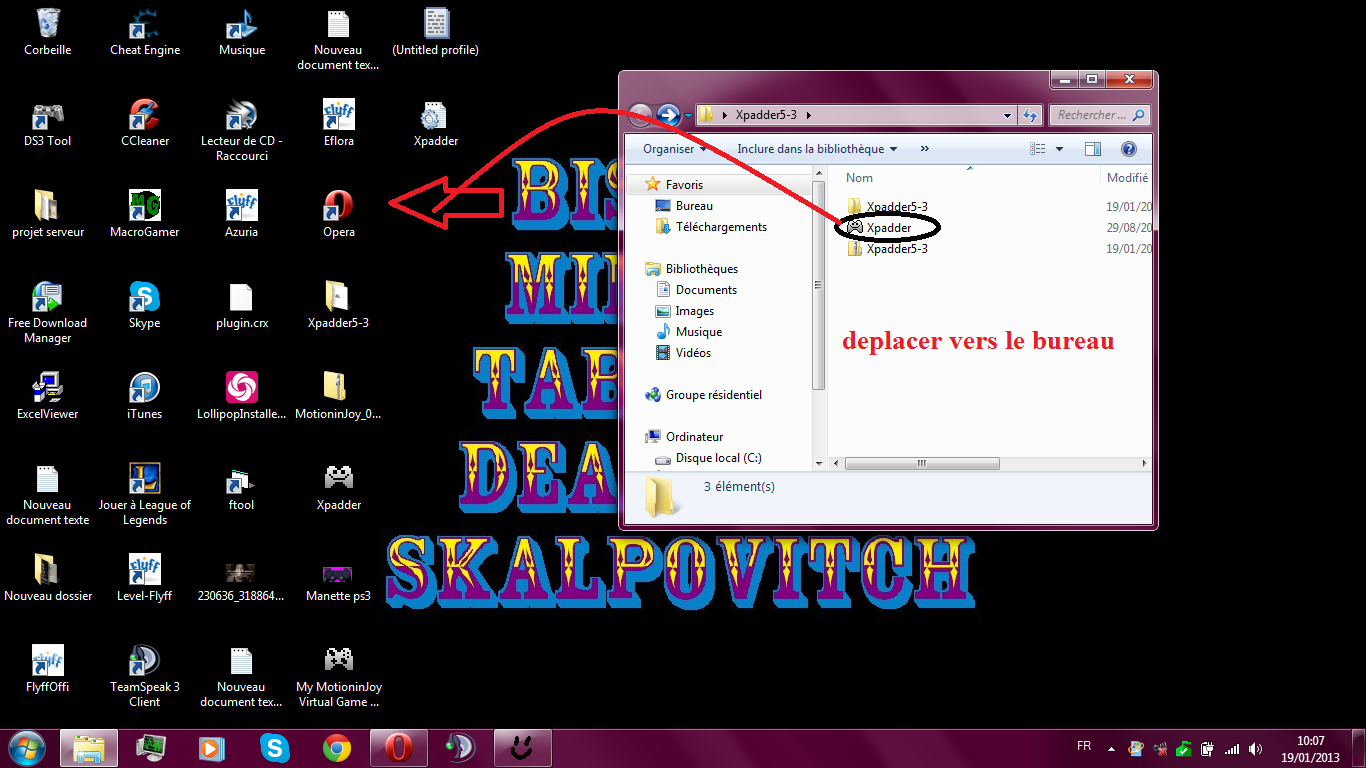Viewport: 1366px width, 768px height.
Task: Sort files by the Nom column header
Action: pos(860,178)
